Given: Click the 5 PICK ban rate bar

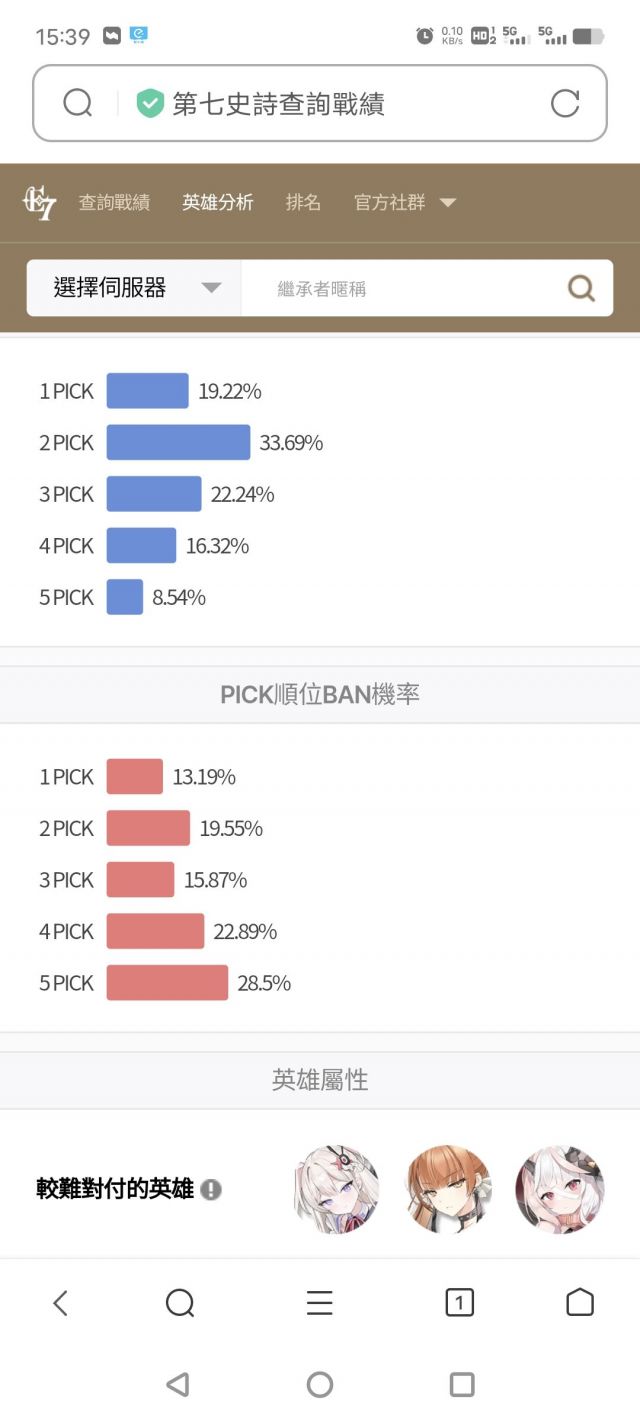Looking at the screenshot, I should click(x=167, y=983).
